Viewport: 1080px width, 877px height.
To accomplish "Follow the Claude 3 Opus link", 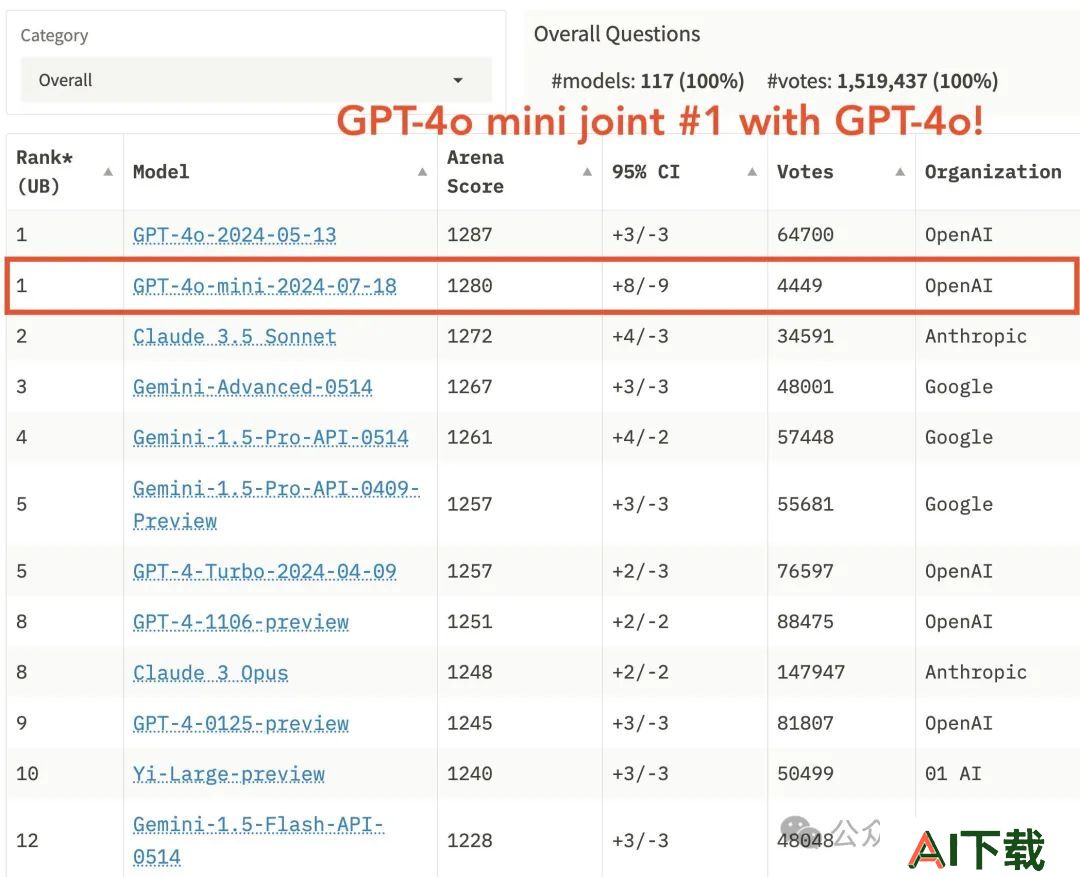I will 210,672.
